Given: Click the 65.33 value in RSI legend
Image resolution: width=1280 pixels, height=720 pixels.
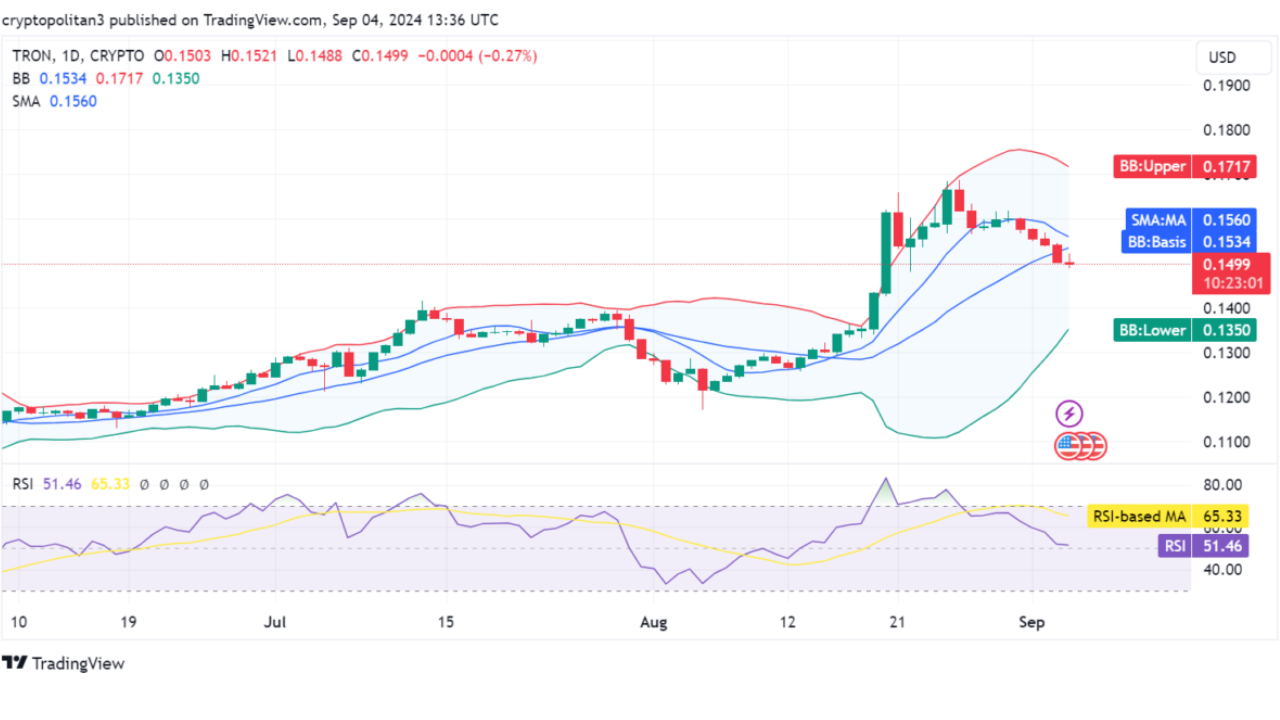Looking at the screenshot, I should pos(109,484).
